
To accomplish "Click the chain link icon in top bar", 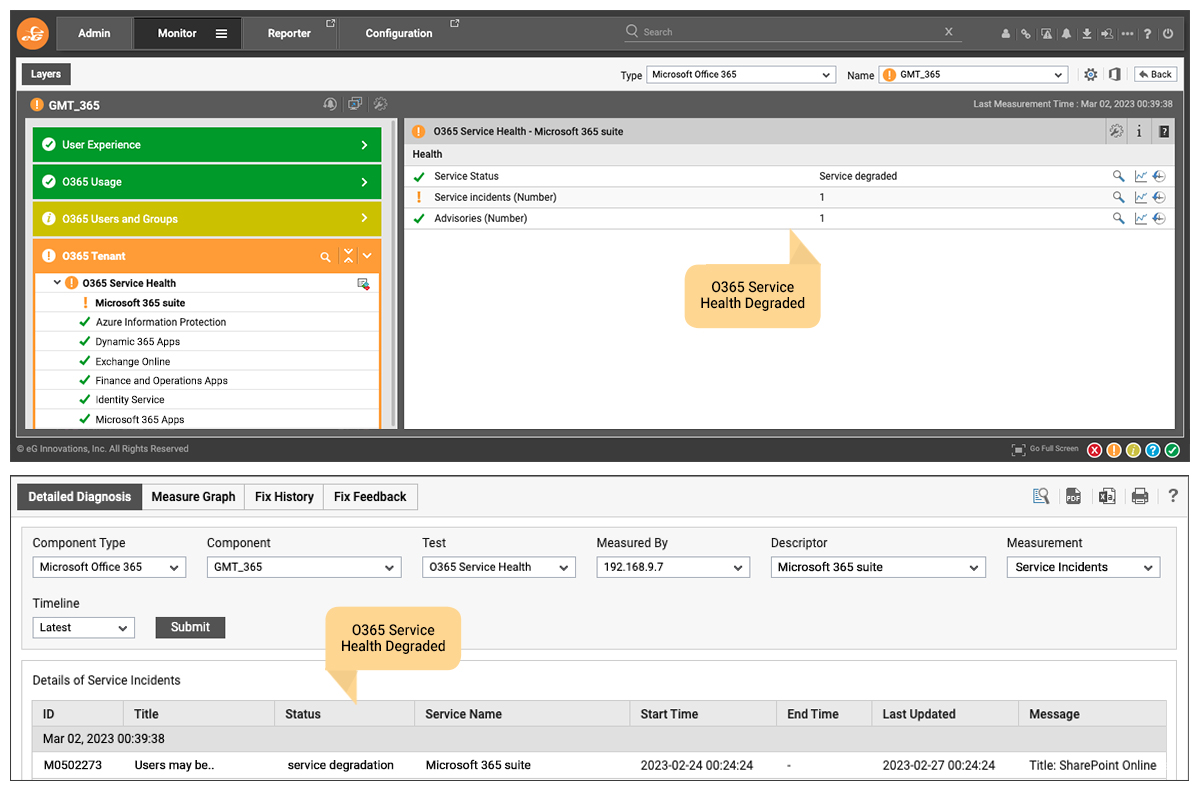I will [x=1026, y=34].
